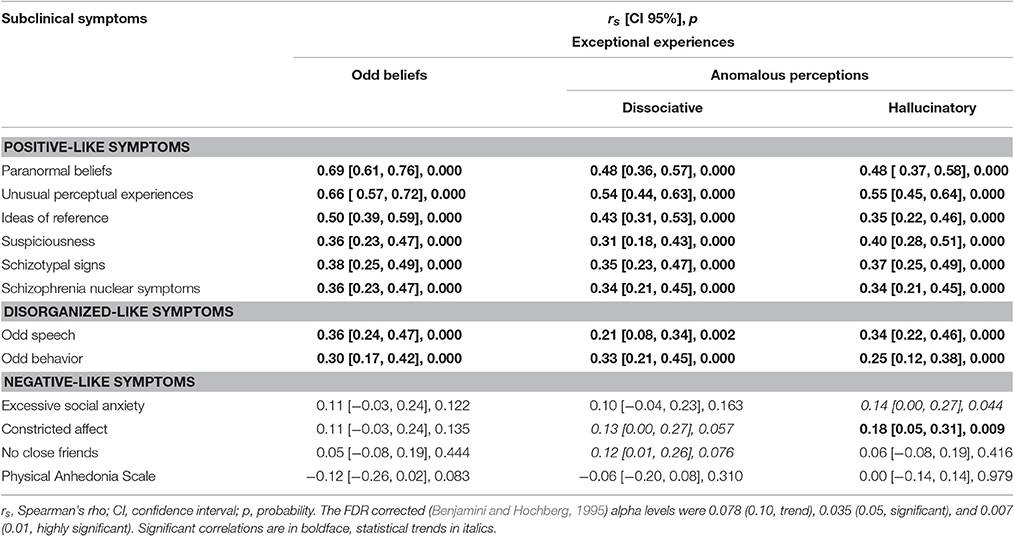Click the Physical Anhedonia Scale row label

coord(78,477)
